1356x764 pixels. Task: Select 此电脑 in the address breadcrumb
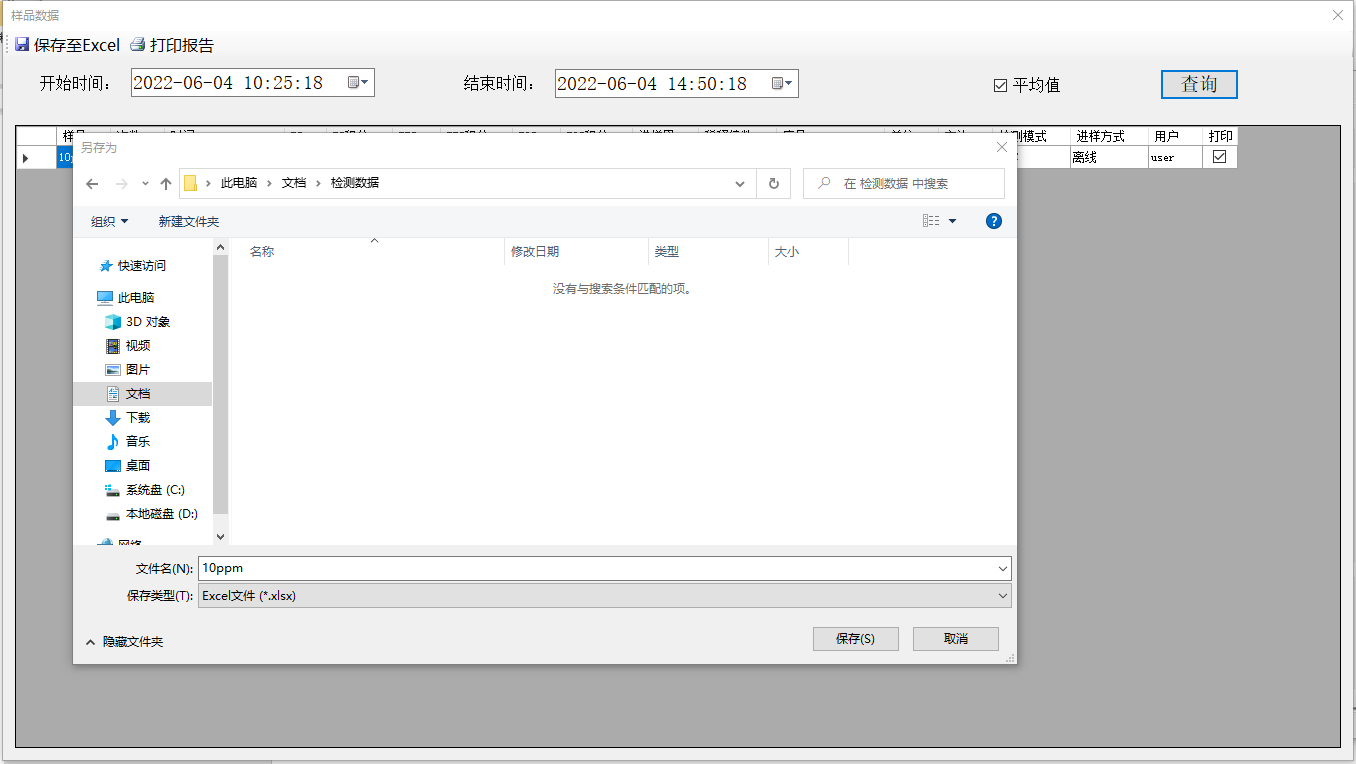pyautogui.click(x=239, y=183)
